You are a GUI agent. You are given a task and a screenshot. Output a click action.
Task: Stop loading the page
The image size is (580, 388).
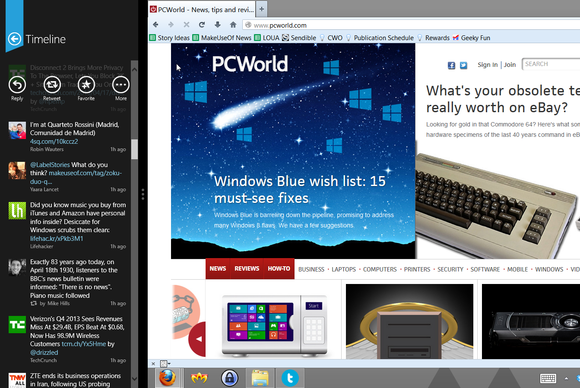coord(186,25)
